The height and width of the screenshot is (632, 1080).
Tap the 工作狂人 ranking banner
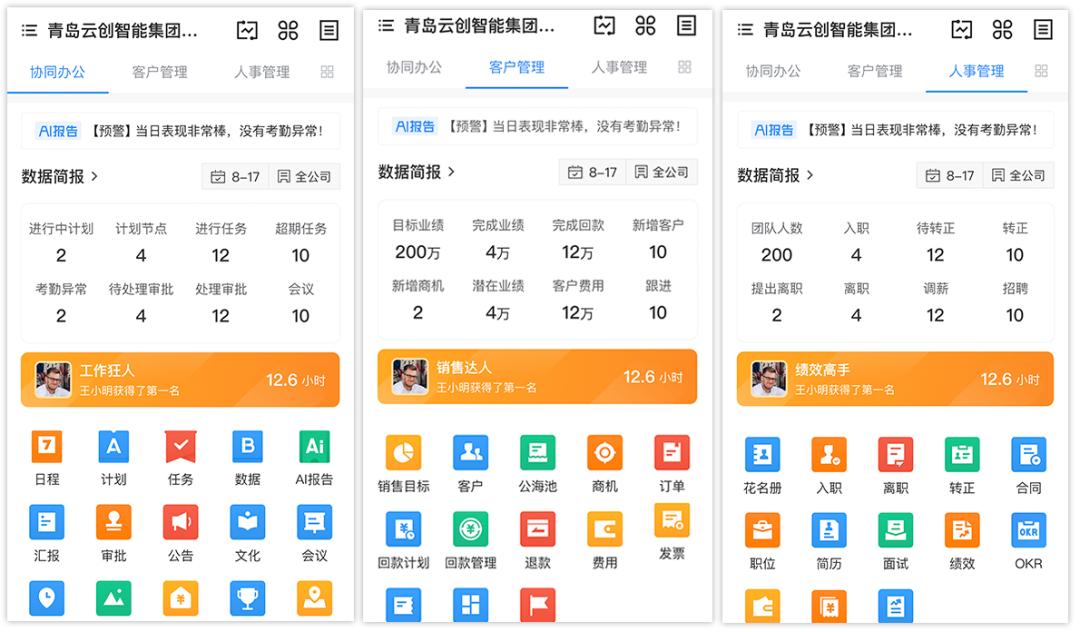181,379
